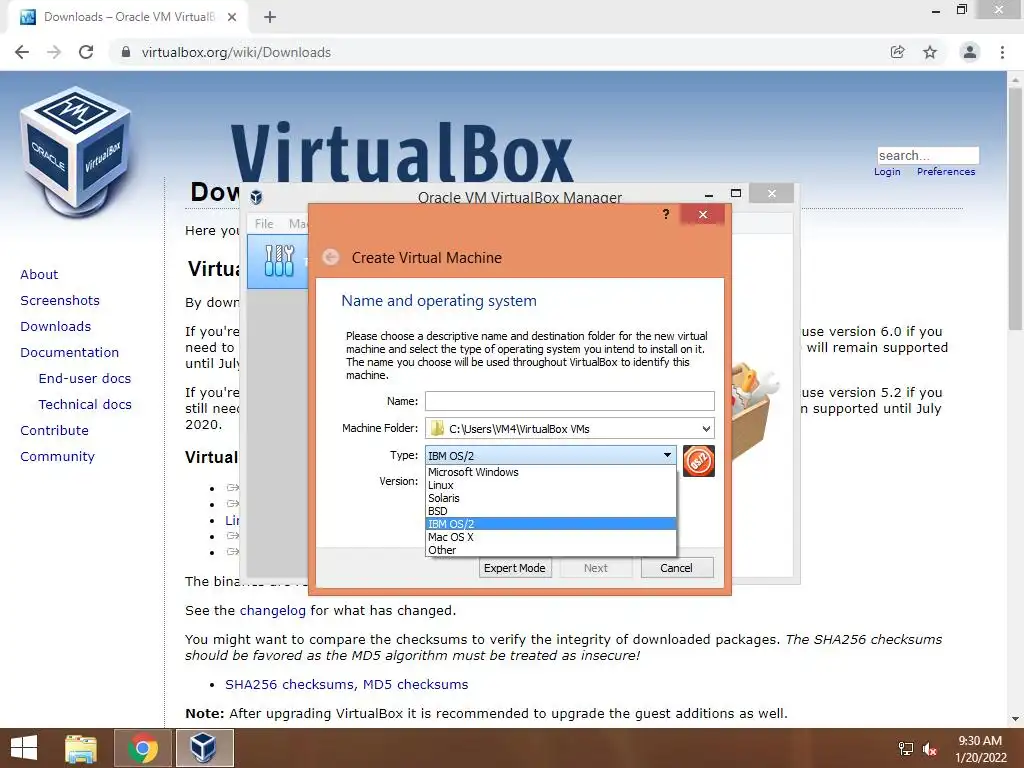Open the File menu in VirtualBox Manager
This screenshot has width=1024, height=768.
[x=264, y=223]
